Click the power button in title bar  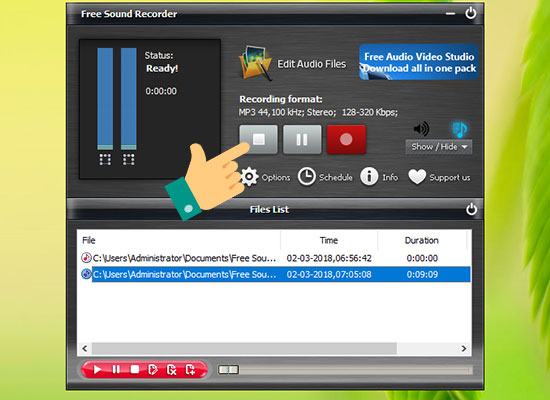click(x=471, y=13)
